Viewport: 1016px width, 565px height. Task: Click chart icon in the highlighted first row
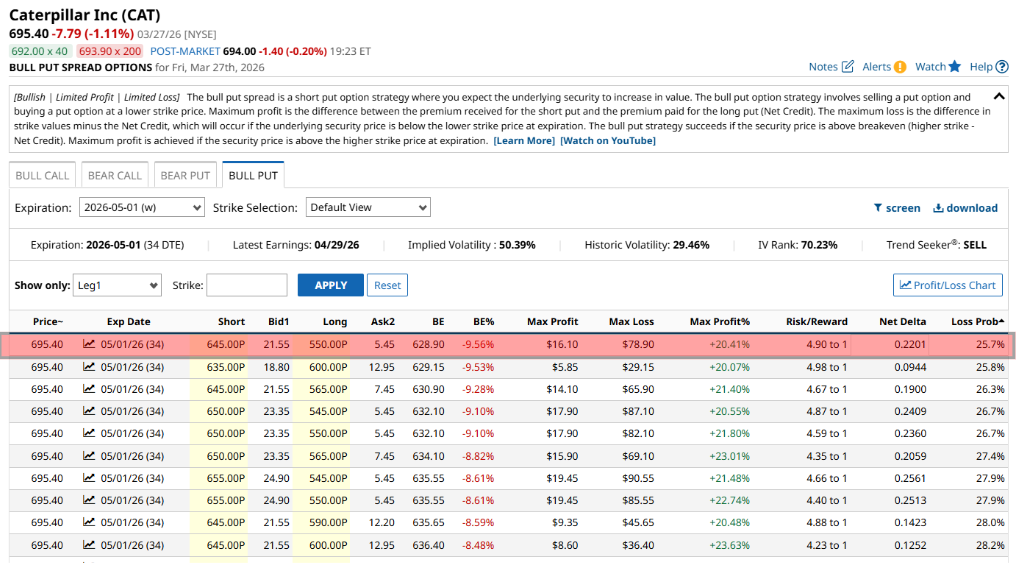[x=89, y=345]
